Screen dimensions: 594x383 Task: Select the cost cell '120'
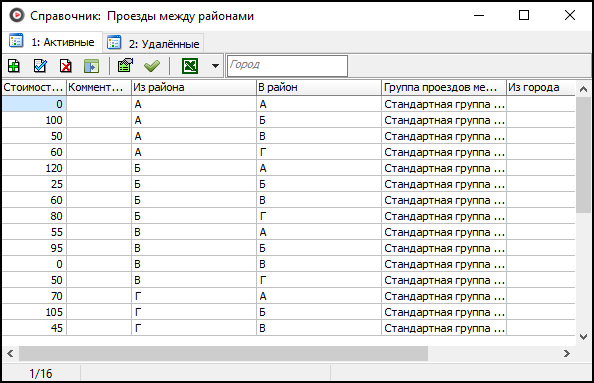(x=34, y=168)
